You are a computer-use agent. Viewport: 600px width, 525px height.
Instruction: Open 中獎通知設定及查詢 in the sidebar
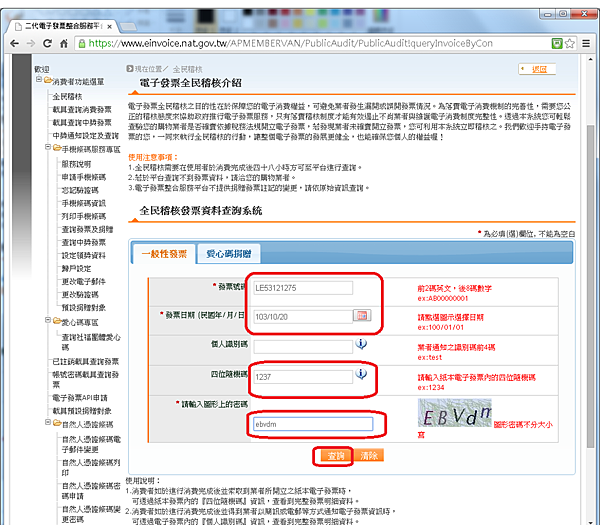pyautogui.click(x=86, y=136)
